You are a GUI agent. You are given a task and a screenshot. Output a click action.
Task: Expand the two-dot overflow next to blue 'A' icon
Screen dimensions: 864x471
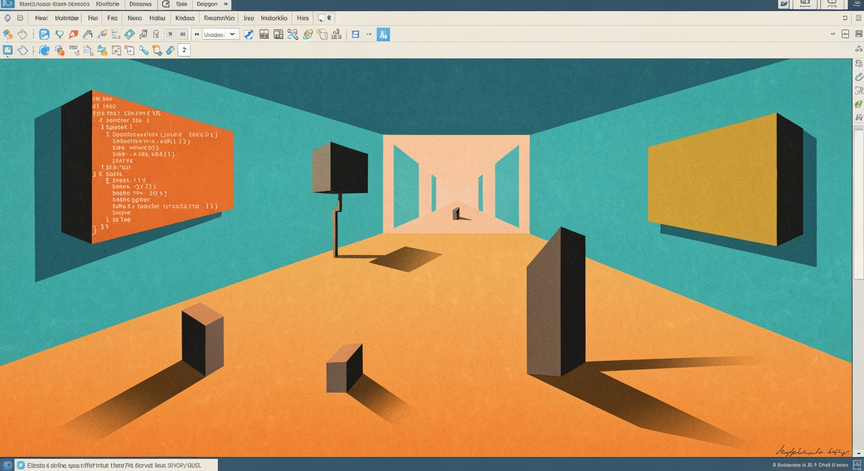369,34
